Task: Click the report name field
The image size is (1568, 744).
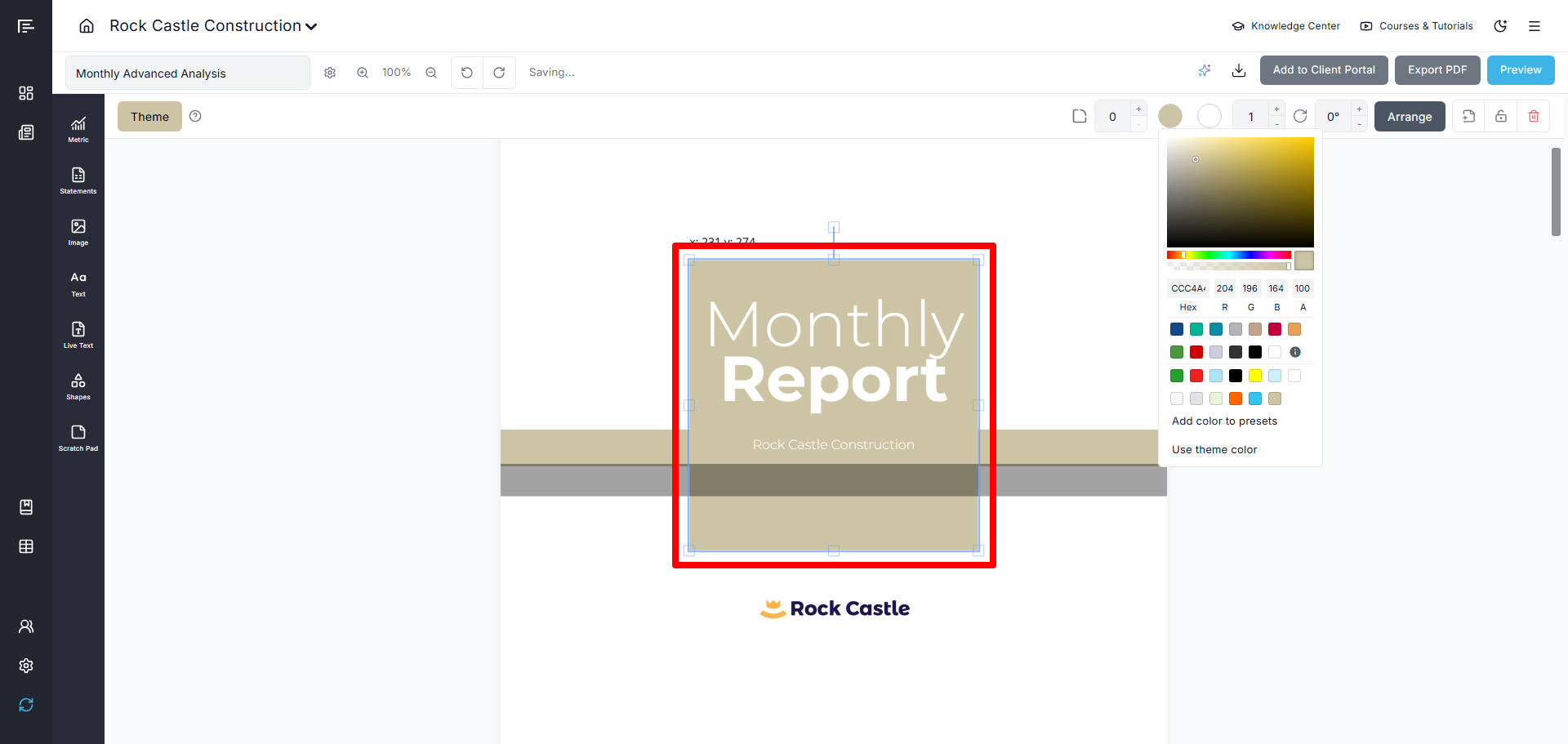Action: 188,73
